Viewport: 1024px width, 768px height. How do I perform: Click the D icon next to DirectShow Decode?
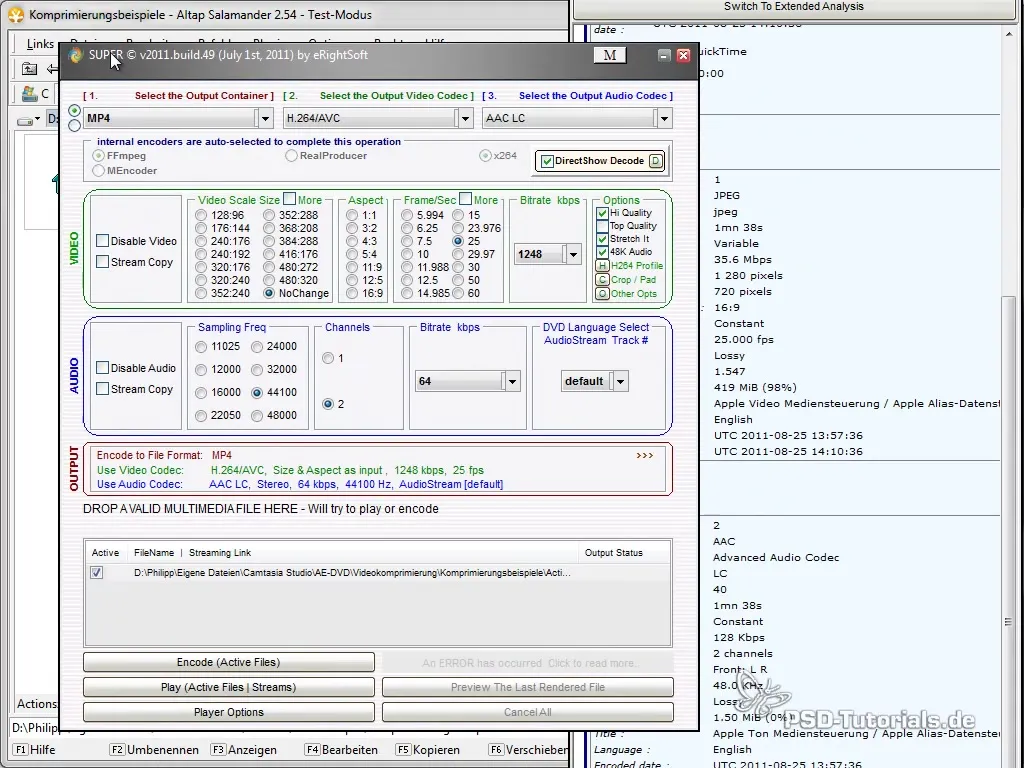point(656,161)
